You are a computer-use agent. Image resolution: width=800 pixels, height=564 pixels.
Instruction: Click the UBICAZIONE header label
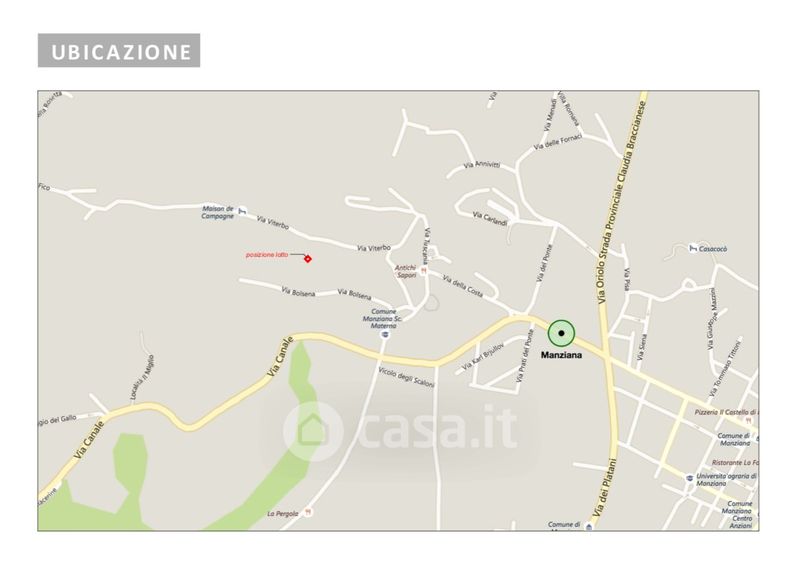click(x=119, y=51)
